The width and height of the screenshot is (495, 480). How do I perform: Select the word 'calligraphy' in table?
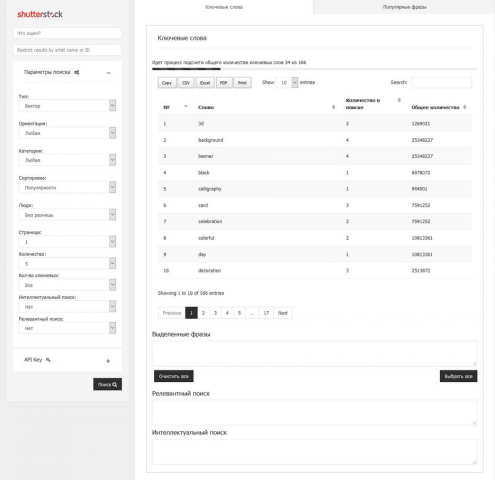[210, 189]
